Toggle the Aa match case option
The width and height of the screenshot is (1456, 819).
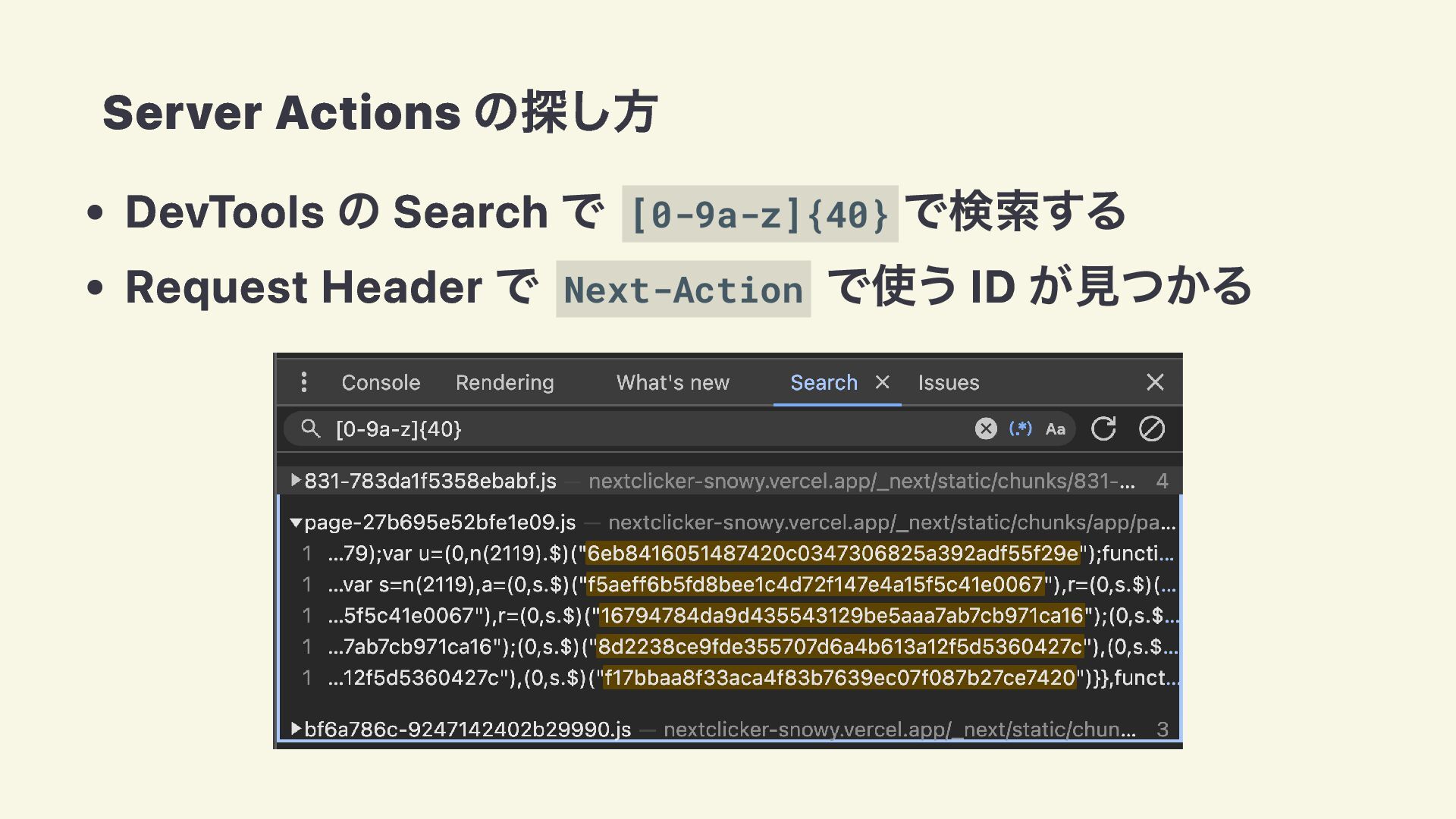(x=1055, y=429)
